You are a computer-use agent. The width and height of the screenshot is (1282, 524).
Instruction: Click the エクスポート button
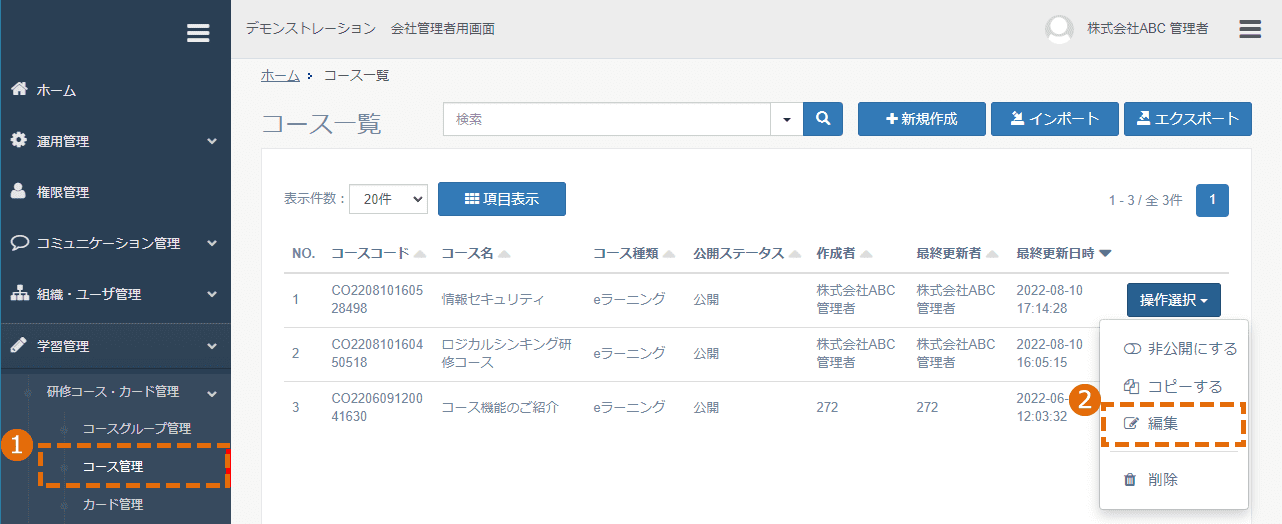[1188, 119]
